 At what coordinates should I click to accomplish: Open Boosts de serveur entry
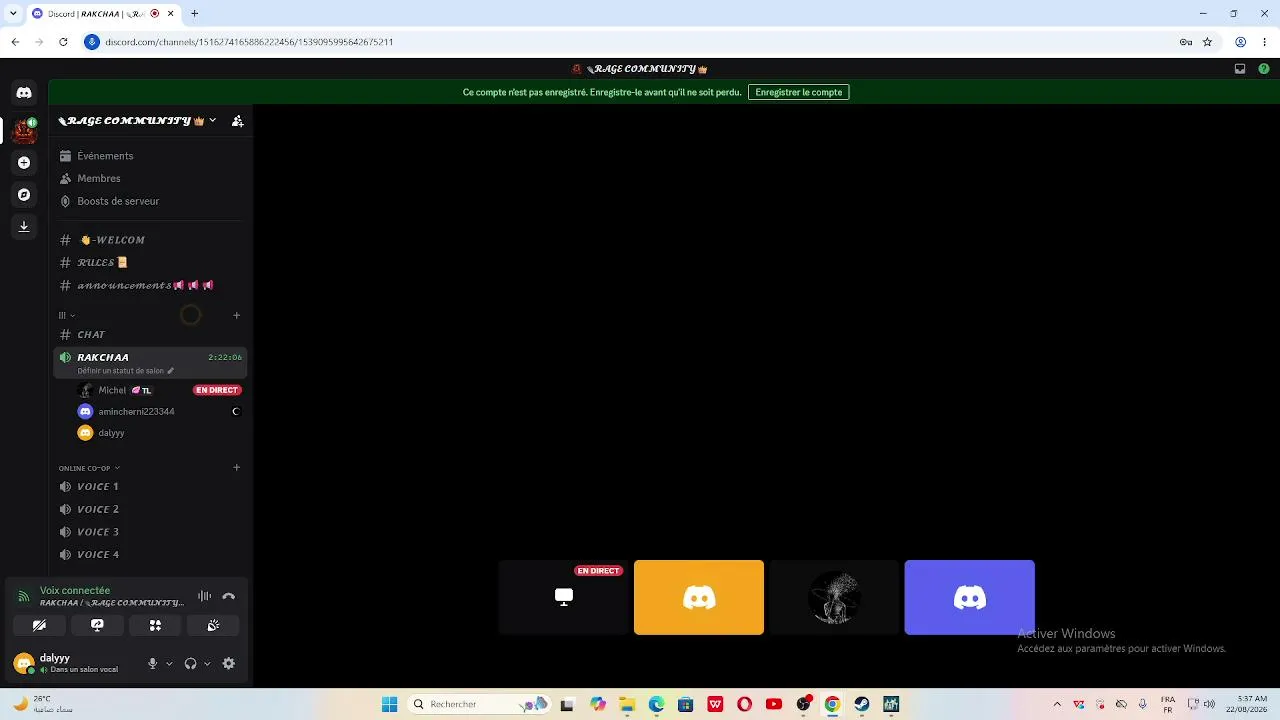point(150,201)
